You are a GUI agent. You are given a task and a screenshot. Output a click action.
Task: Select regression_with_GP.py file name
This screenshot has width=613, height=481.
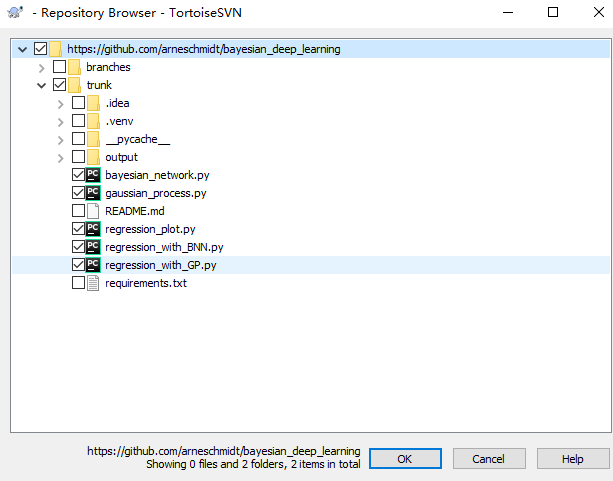[x=161, y=265]
